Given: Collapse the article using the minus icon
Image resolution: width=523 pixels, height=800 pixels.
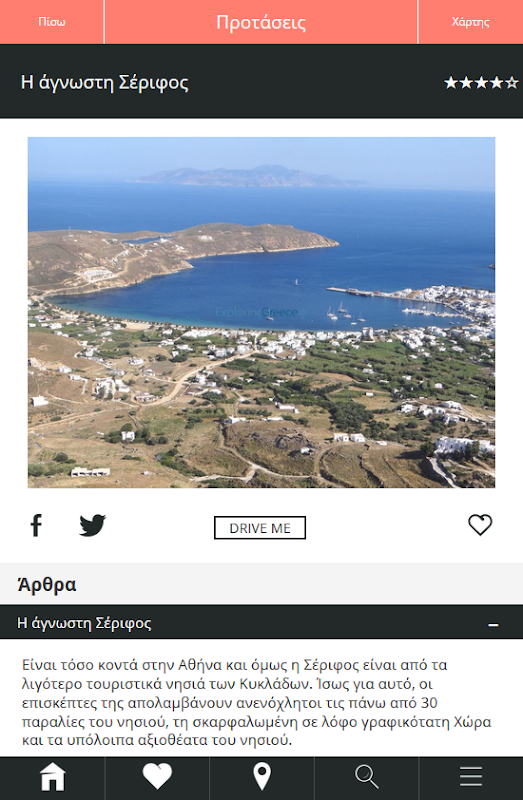Looking at the screenshot, I should tap(493, 624).
